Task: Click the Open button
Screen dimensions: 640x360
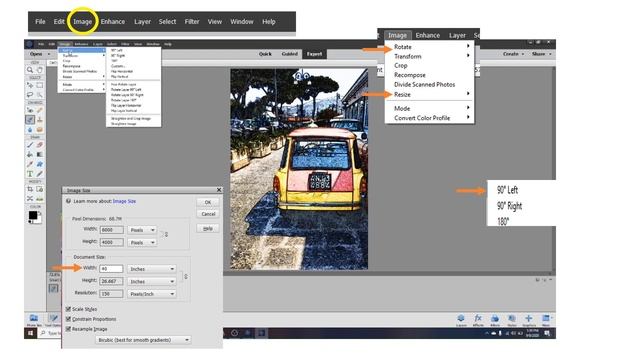Action: (36, 54)
